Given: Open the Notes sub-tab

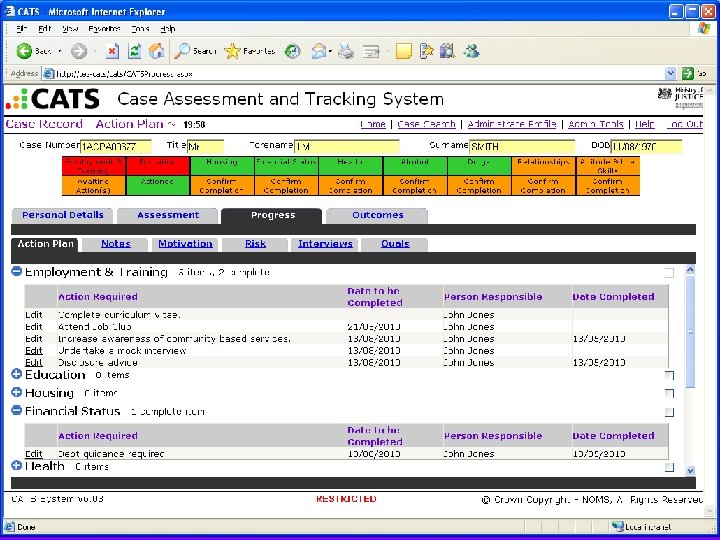Looking at the screenshot, I should (x=116, y=244).
